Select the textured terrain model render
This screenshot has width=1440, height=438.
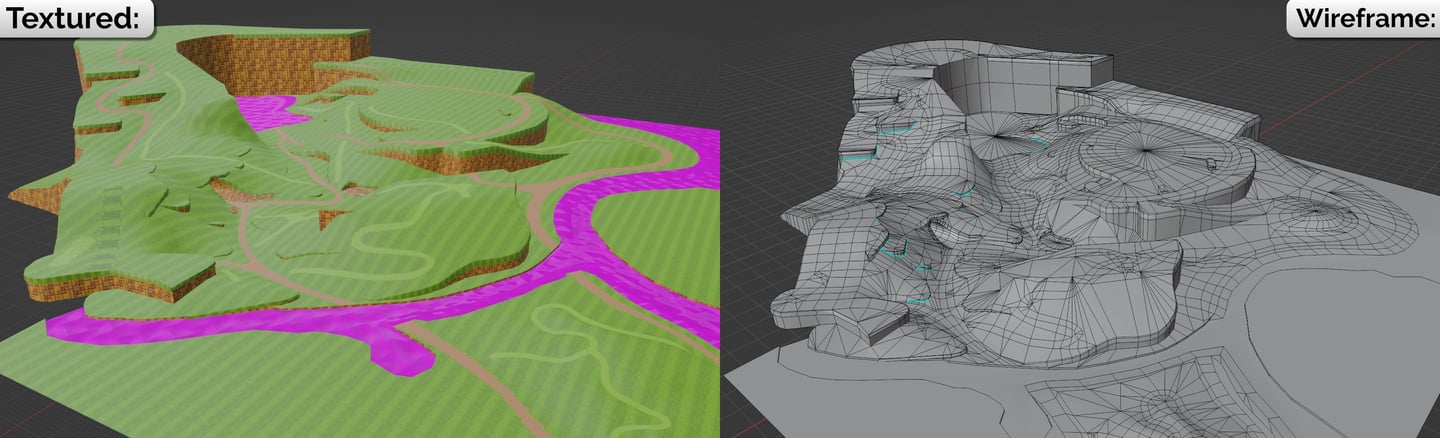(x=360, y=232)
